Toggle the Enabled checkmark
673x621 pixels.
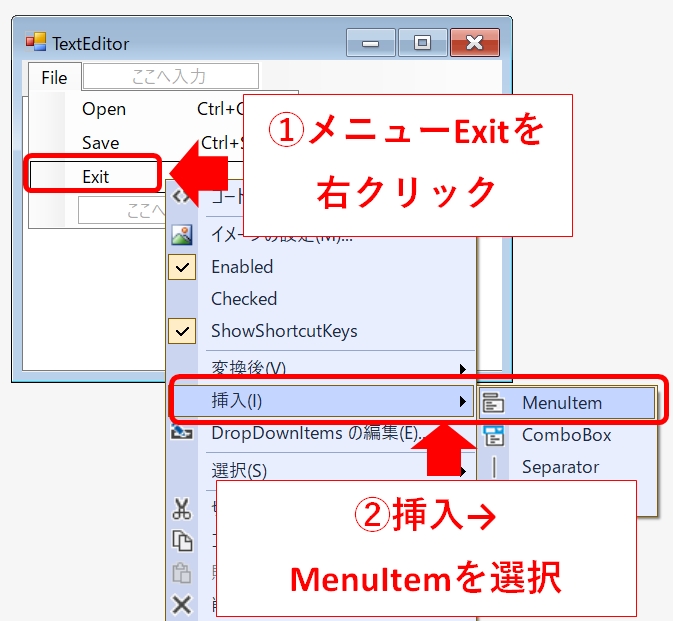(182, 267)
